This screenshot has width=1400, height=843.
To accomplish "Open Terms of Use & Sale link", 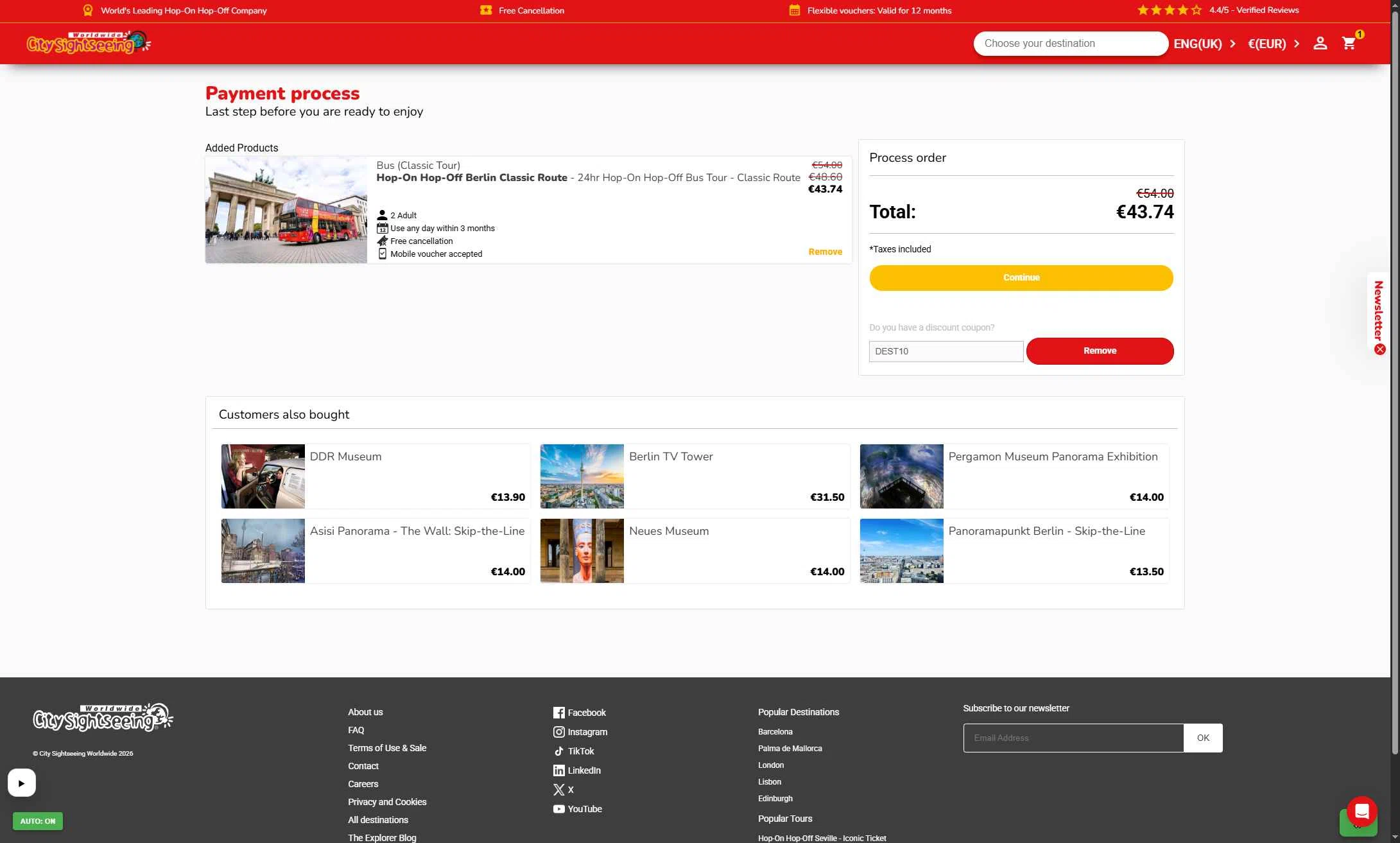I will pyautogui.click(x=387, y=748).
